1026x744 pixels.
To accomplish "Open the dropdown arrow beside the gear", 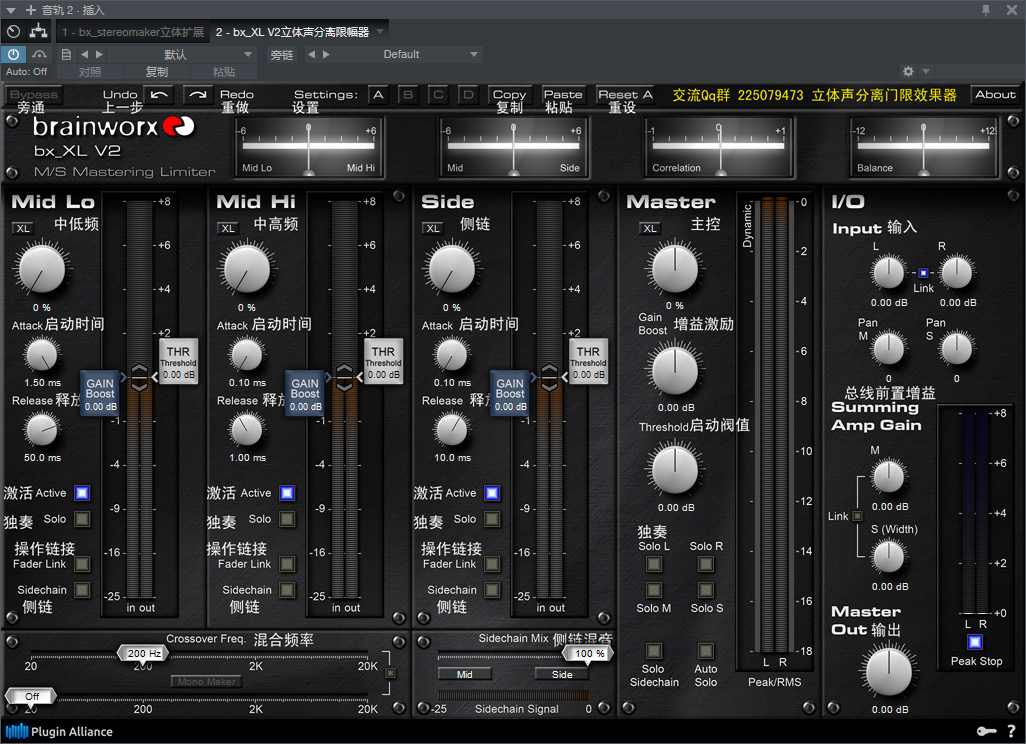I will click(x=925, y=71).
